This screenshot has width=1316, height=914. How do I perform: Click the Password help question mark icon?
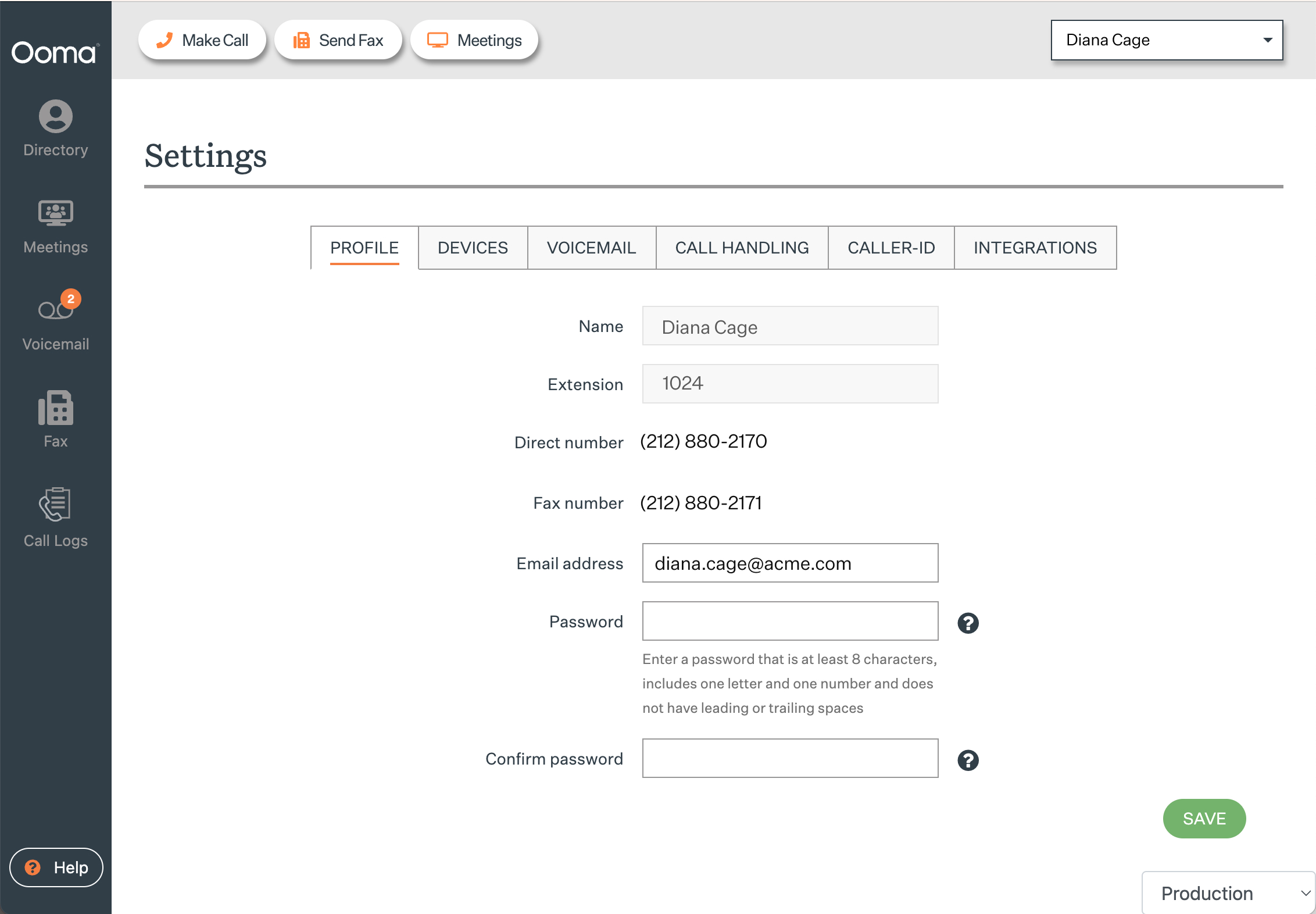click(x=968, y=623)
